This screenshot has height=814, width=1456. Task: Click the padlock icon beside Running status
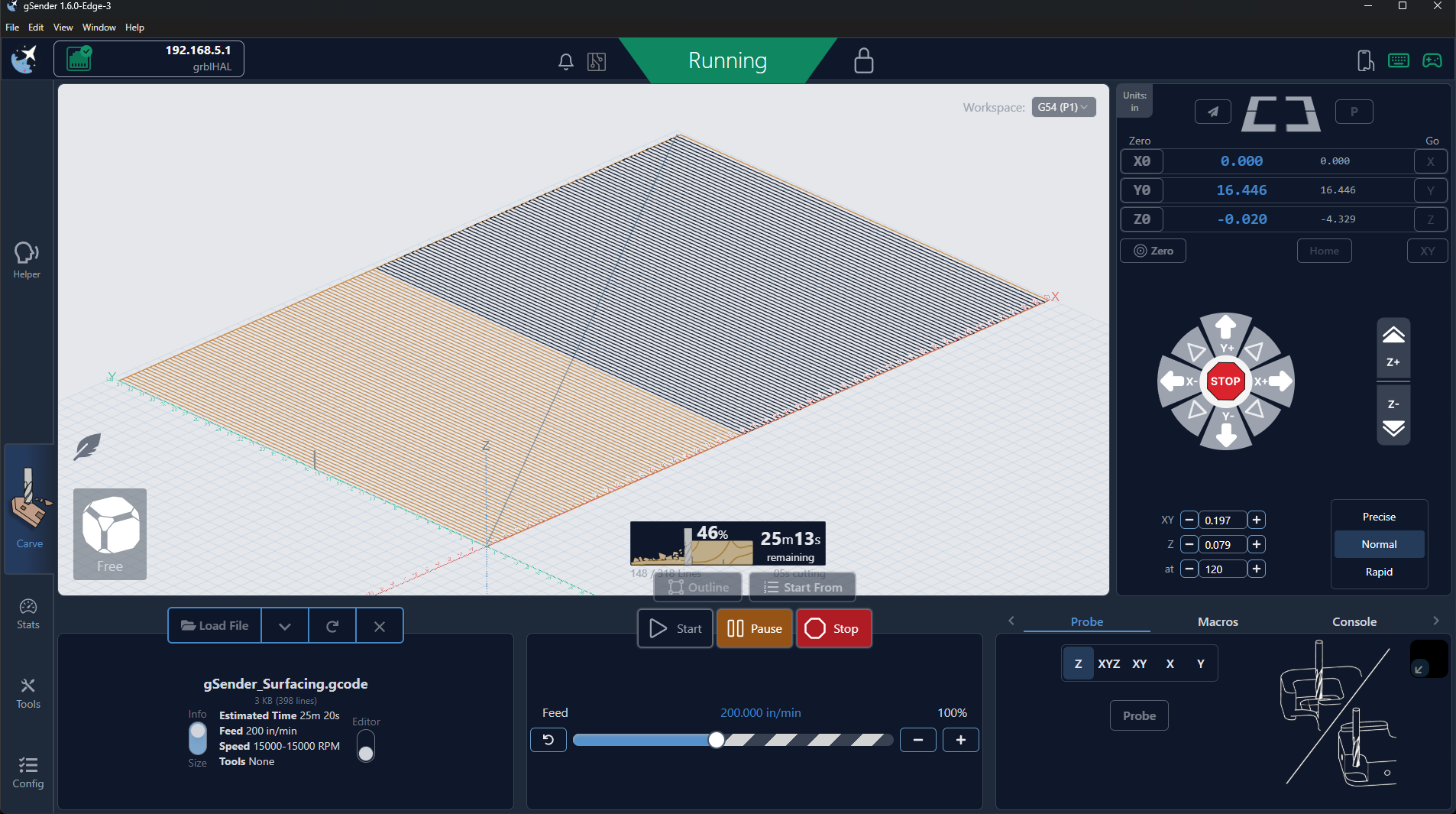[x=863, y=60]
